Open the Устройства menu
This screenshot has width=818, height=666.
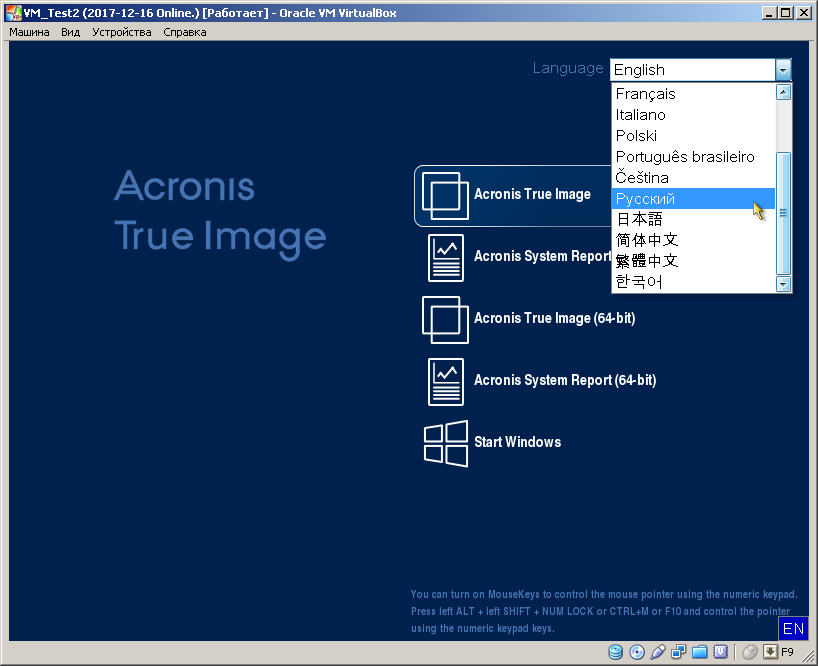coord(121,32)
